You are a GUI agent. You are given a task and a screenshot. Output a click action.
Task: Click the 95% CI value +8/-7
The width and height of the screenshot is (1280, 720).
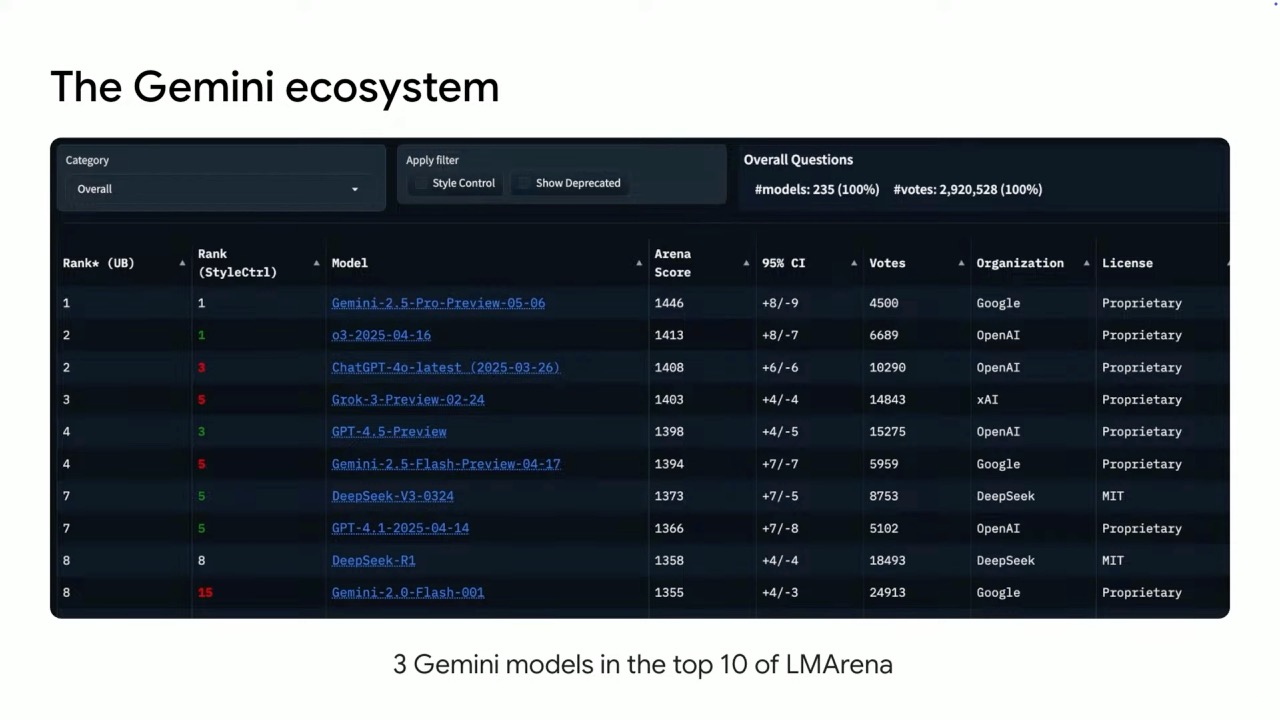(x=780, y=335)
